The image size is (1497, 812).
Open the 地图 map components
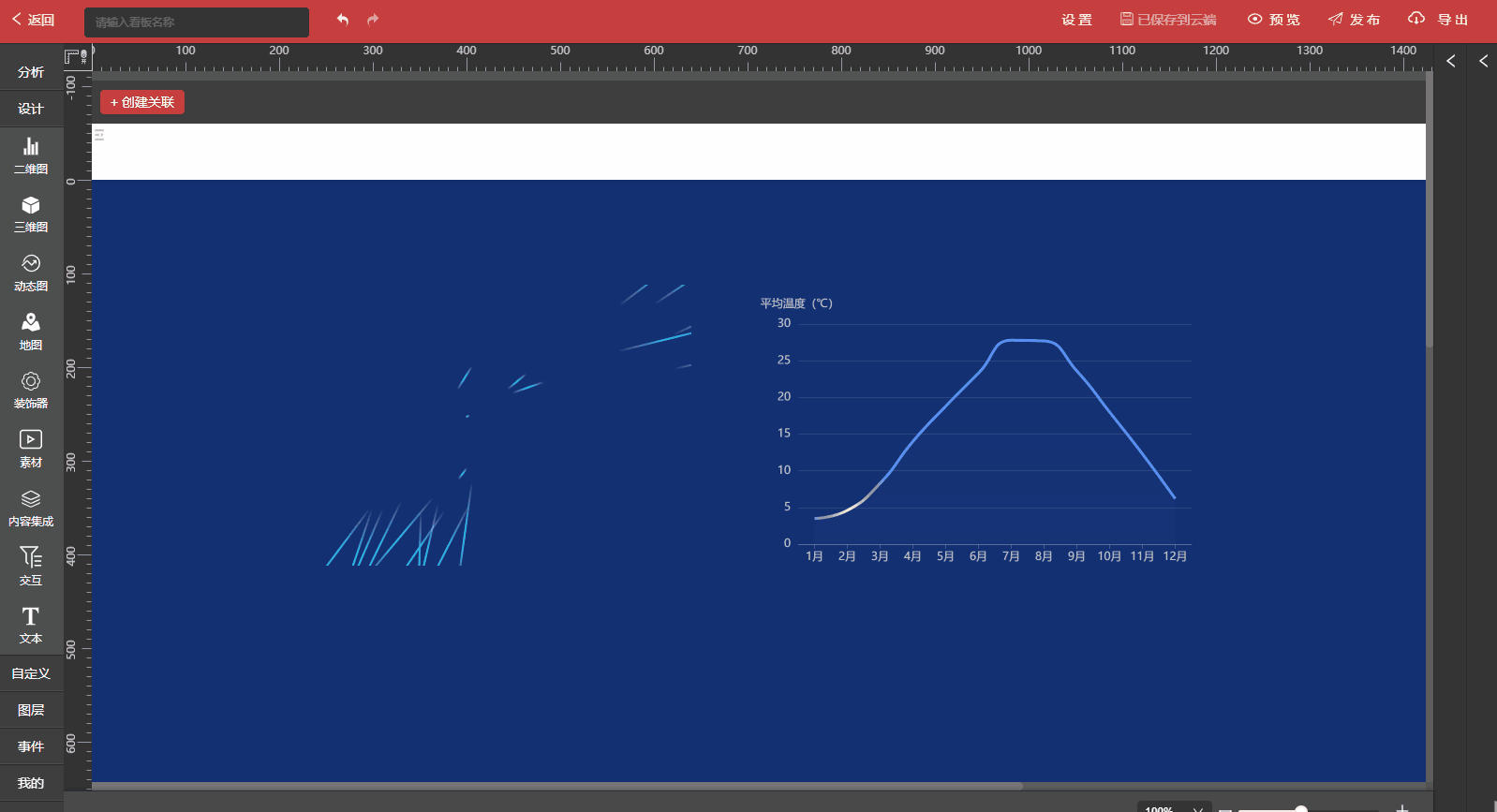[x=31, y=332]
